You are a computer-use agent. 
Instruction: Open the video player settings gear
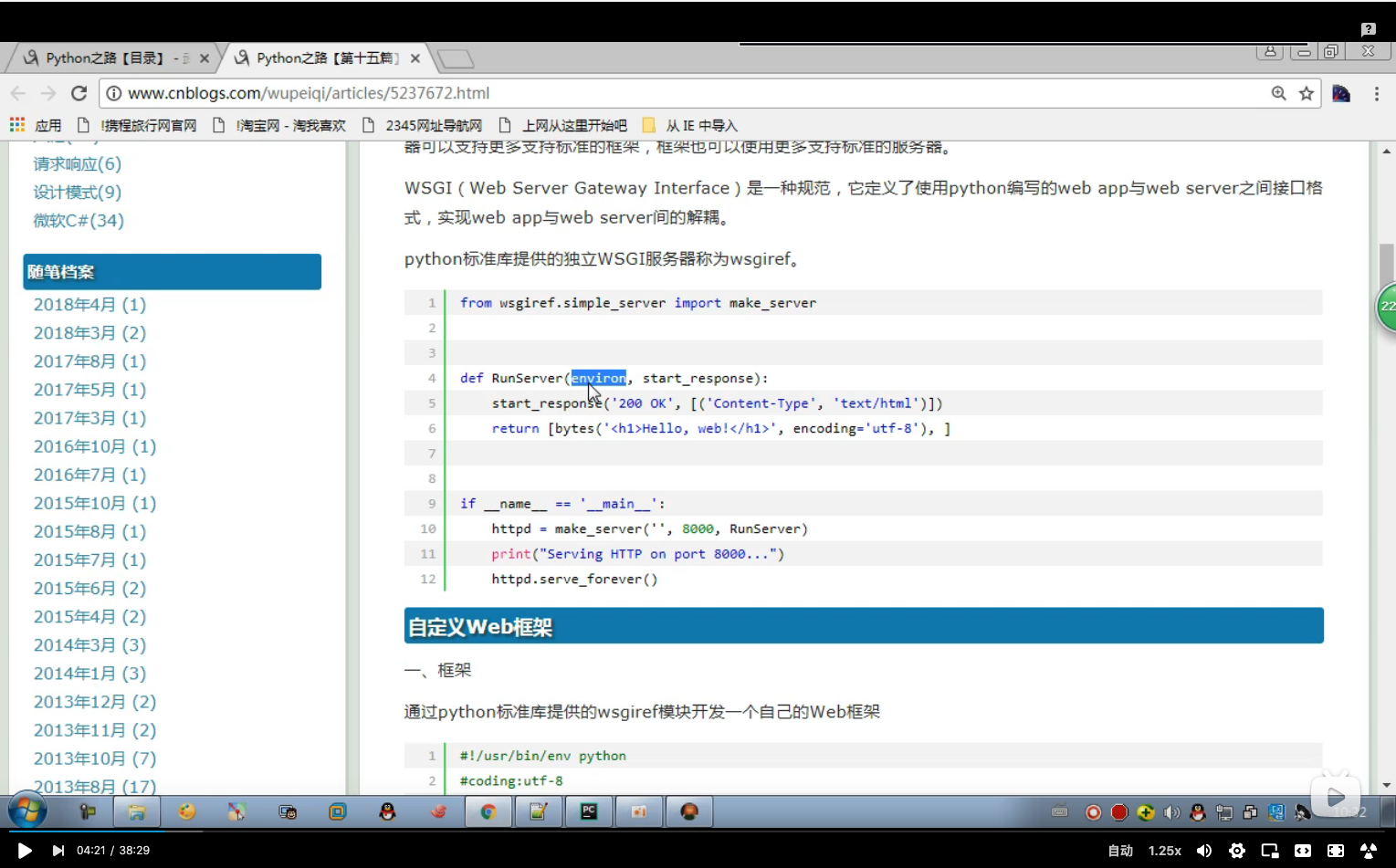[1237, 851]
